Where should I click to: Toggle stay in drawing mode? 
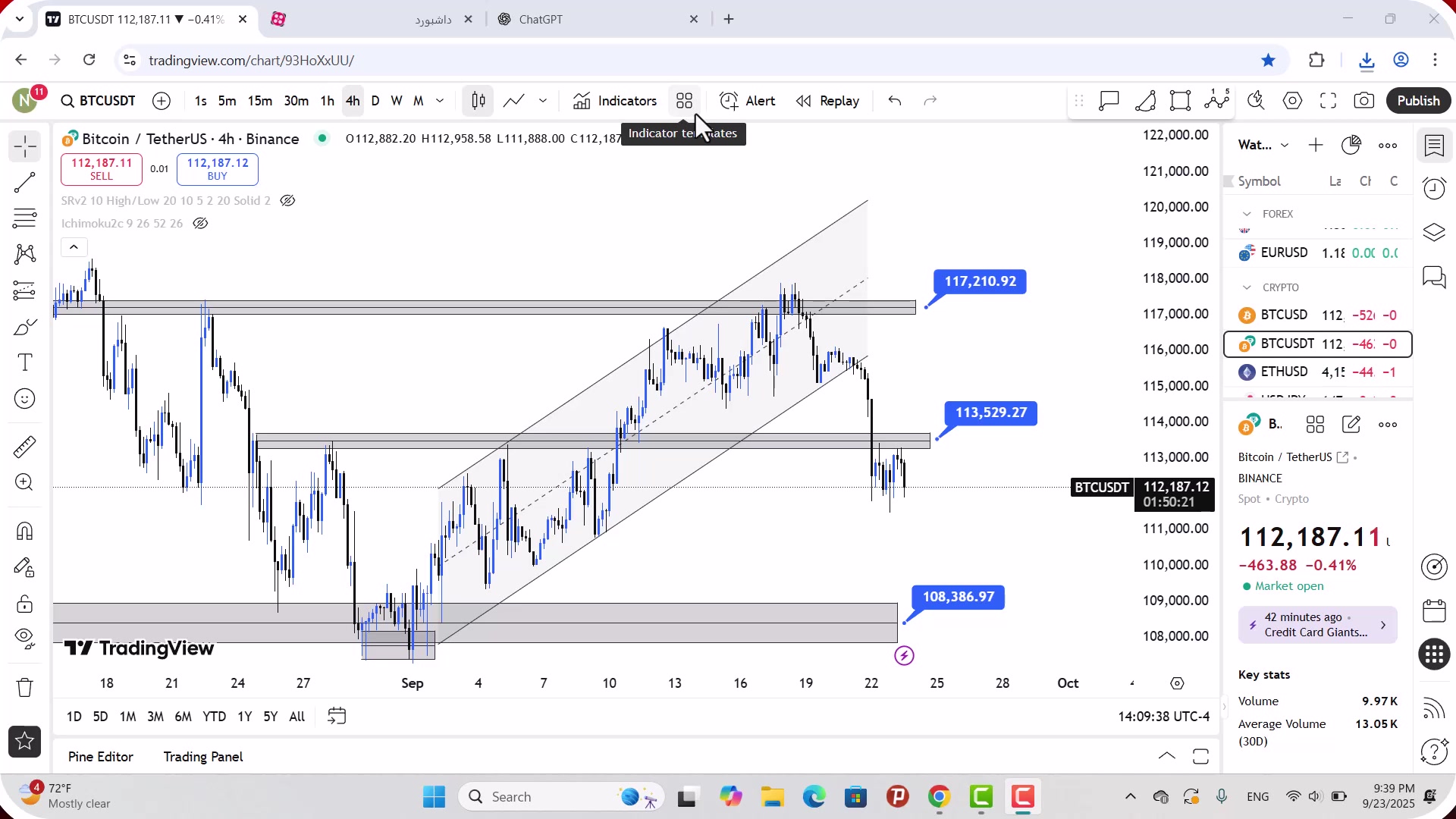(x=24, y=567)
